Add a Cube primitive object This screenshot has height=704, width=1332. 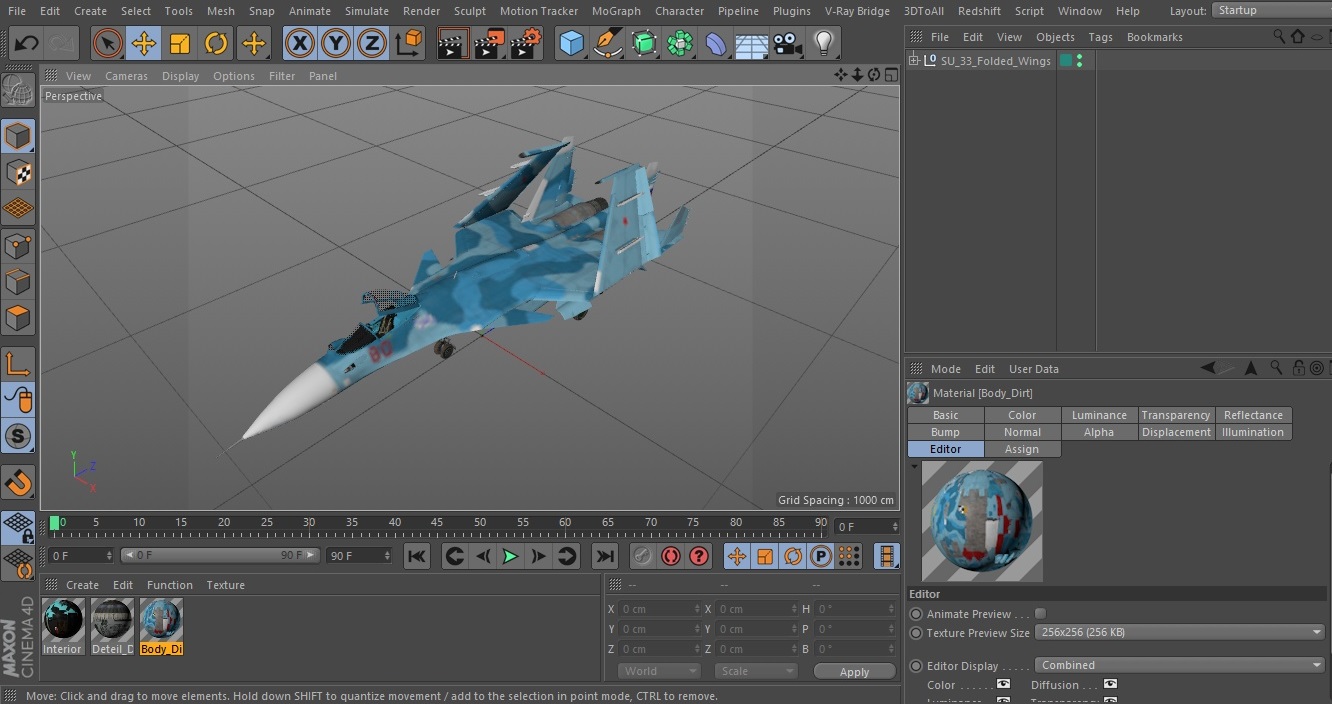point(571,43)
